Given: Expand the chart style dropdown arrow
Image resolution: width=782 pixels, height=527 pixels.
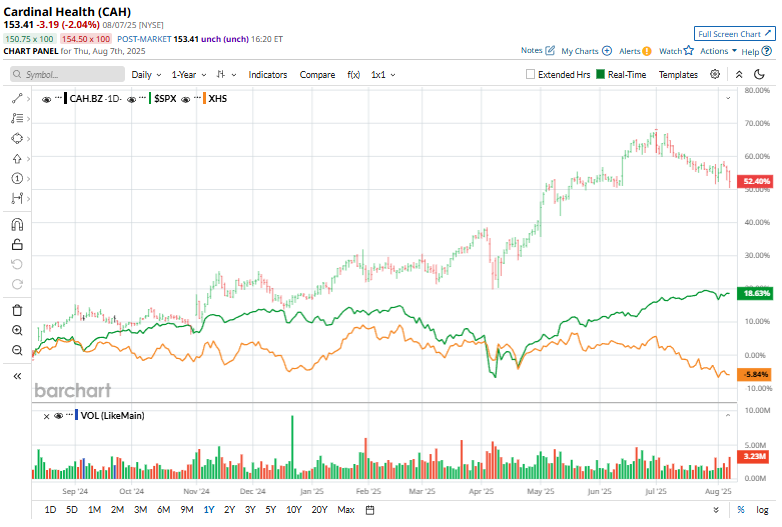Looking at the screenshot, I should click(234, 75).
